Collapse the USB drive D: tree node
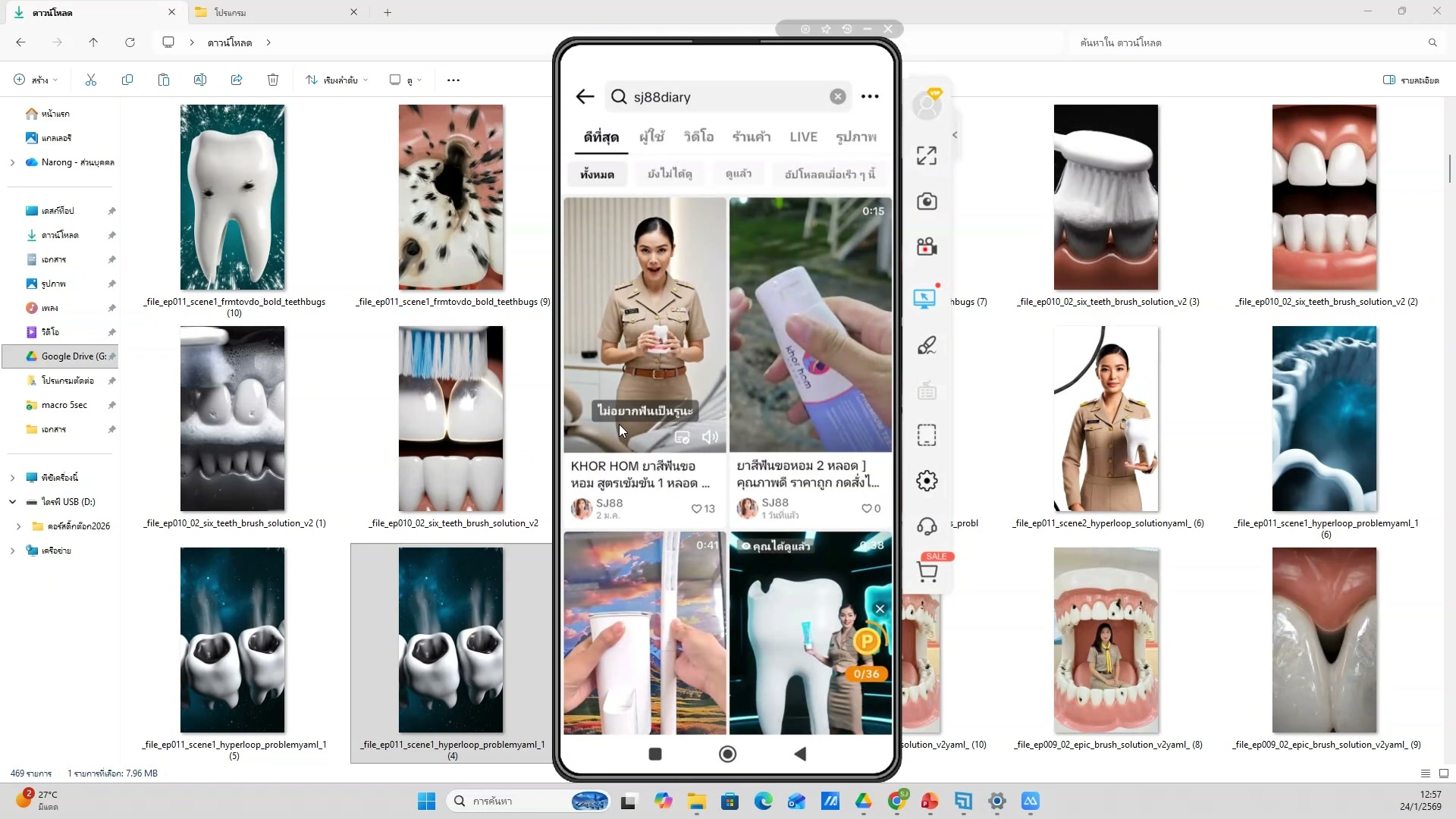This screenshot has width=1456, height=819. (x=12, y=502)
